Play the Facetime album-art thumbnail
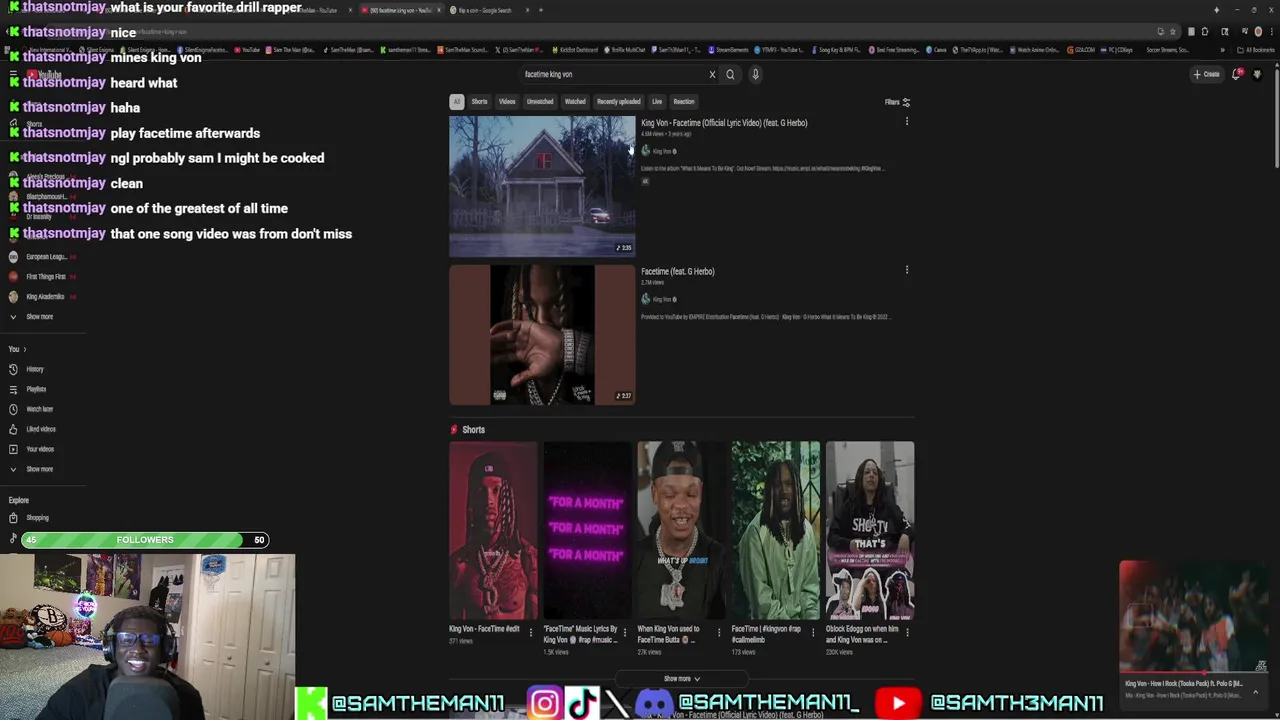Screen dimensions: 1280x720 pyautogui.click(x=542, y=335)
